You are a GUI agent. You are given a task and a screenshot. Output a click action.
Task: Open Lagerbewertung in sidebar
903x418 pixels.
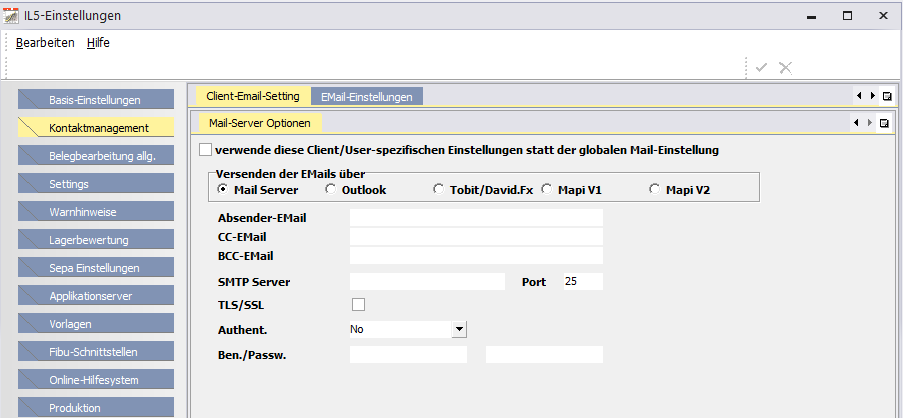96,240
